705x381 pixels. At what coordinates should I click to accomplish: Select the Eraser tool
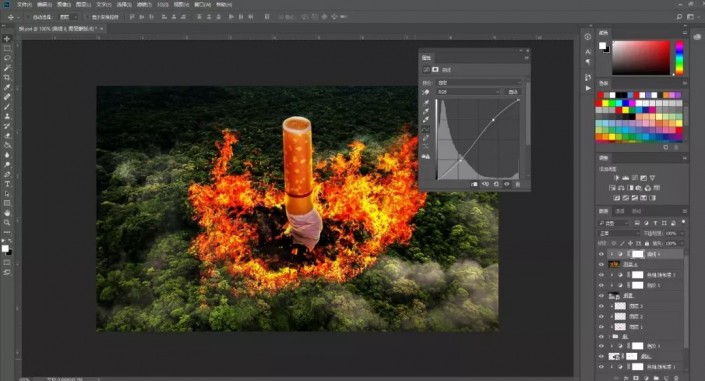point(7,135)
